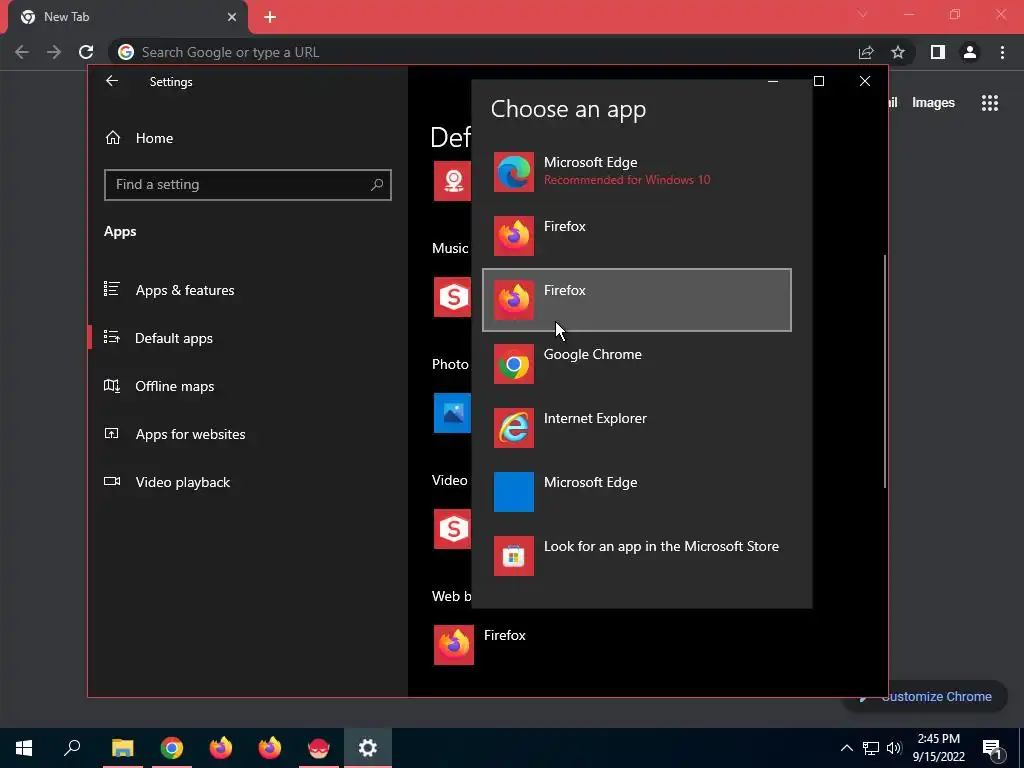
Task: Open Settings gear on taskbar
Action: (x=368, y=748)
